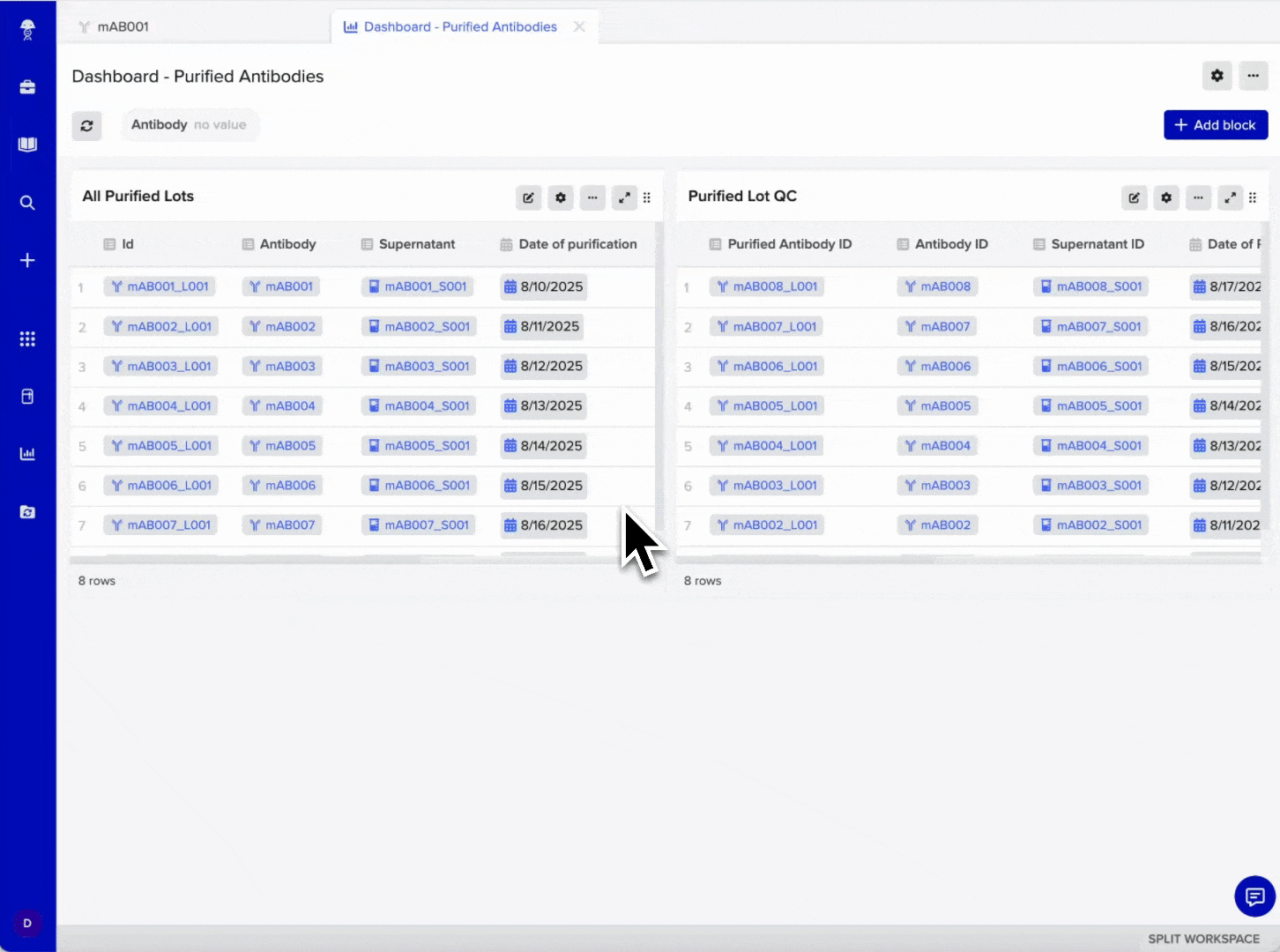The height and width of the screenshot is (952, 1280).
Task: Open settings gear for Purified Lot QC
Action: (x=1166, y=197)
